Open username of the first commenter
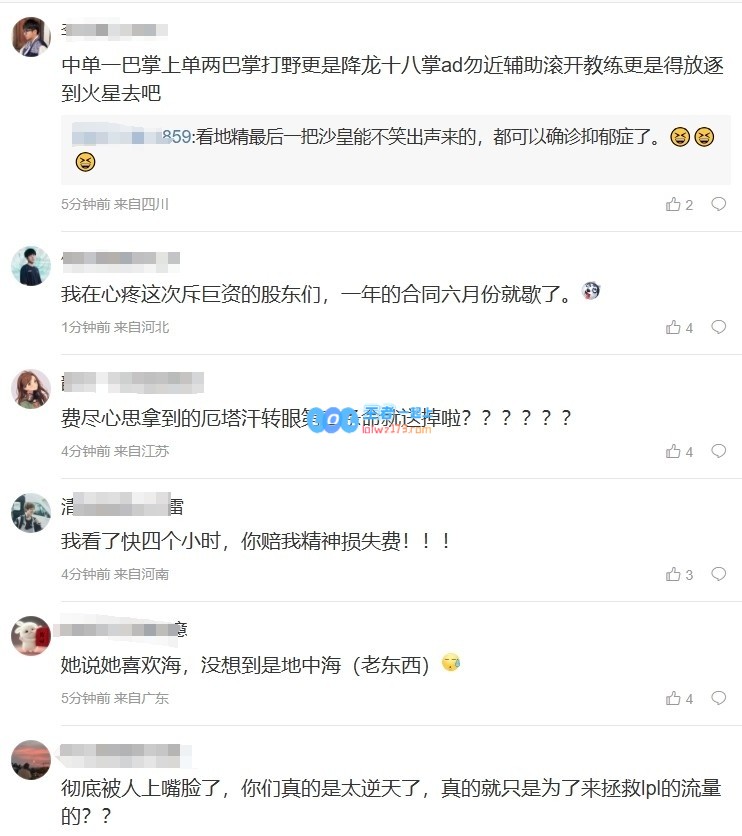The width and height of the screenshot is (742, 836). (115, 30)
